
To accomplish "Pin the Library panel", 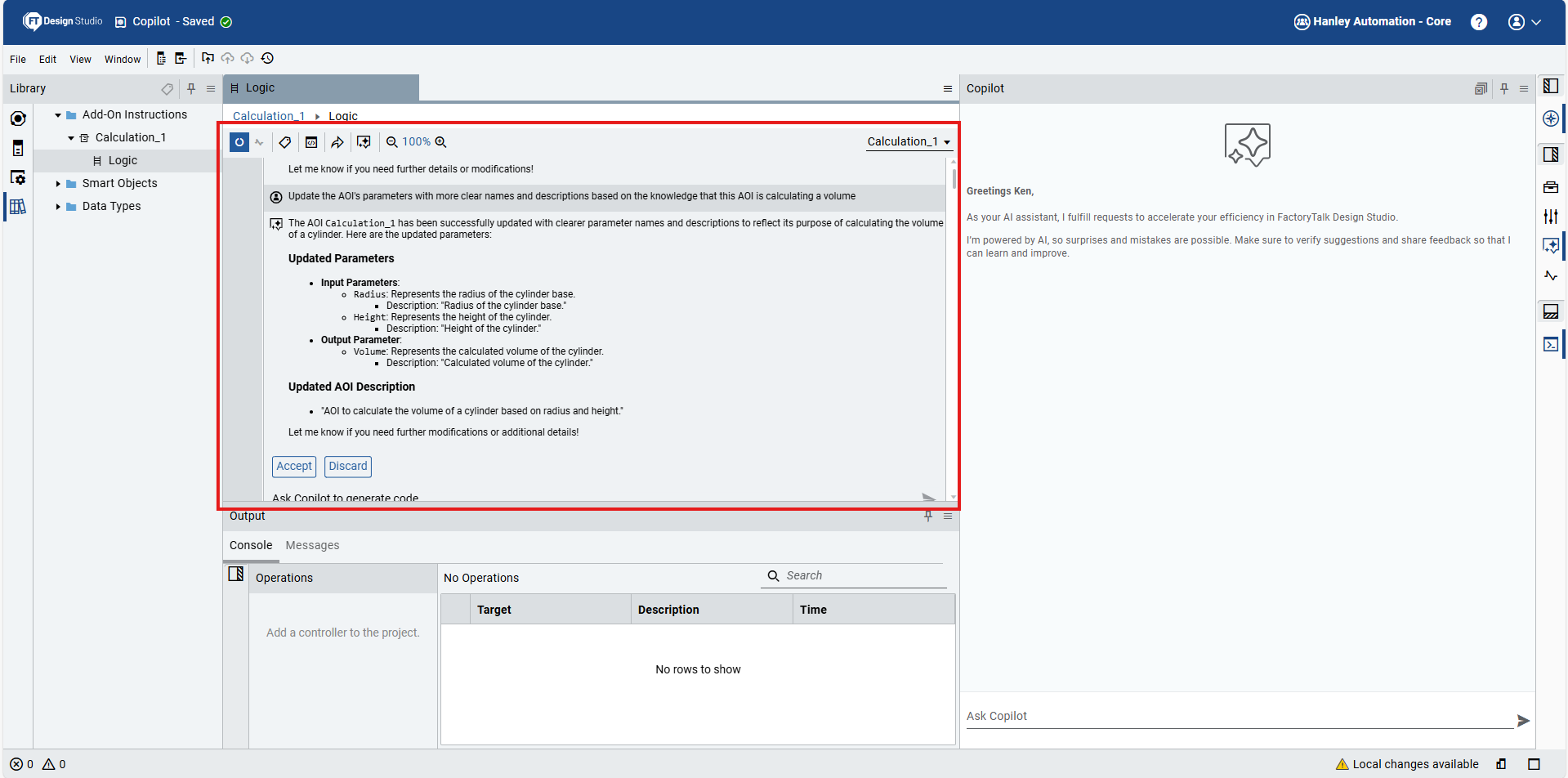I will 191,88.
